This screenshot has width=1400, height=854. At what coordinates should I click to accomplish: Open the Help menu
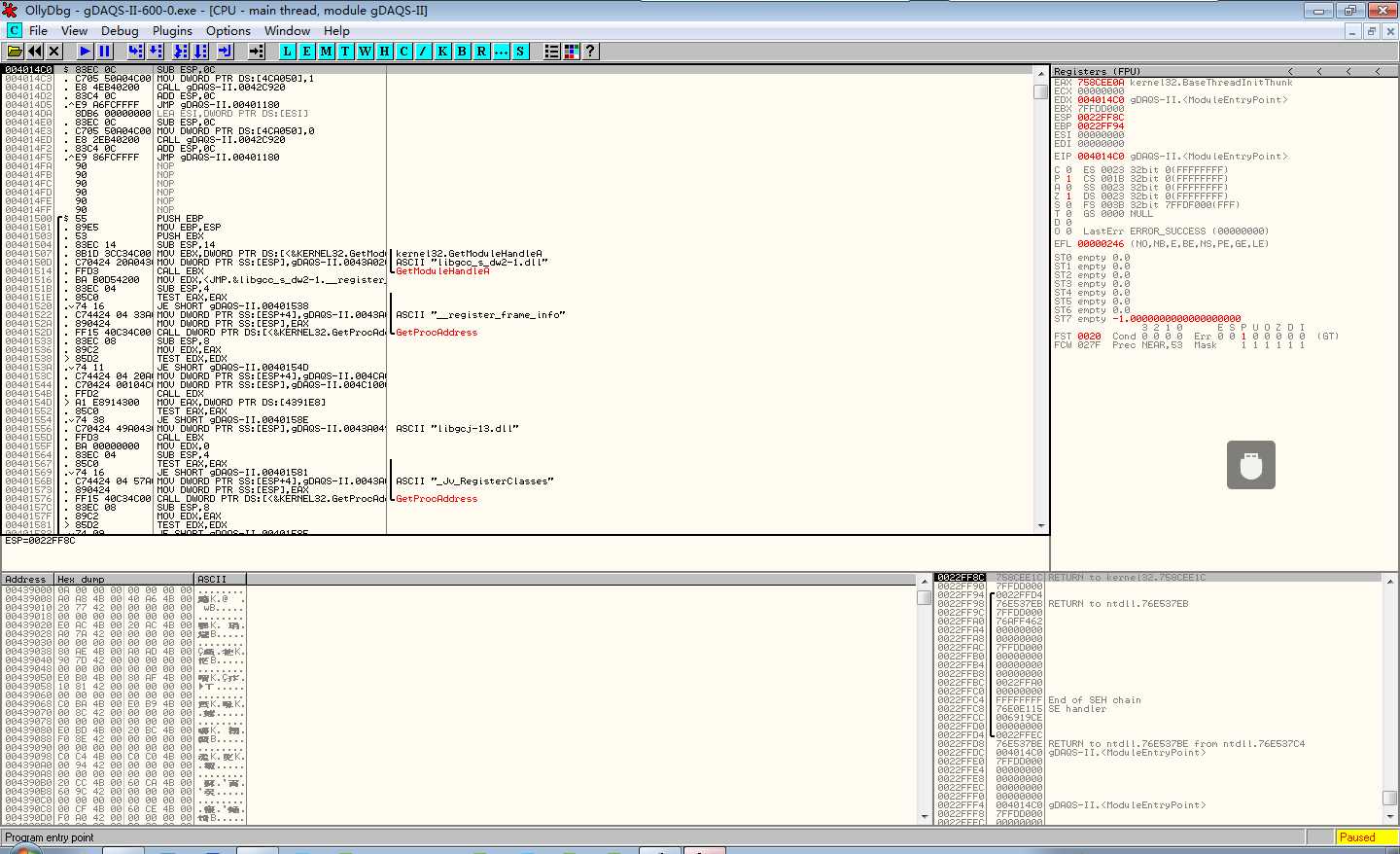click(x=336, y=31)
